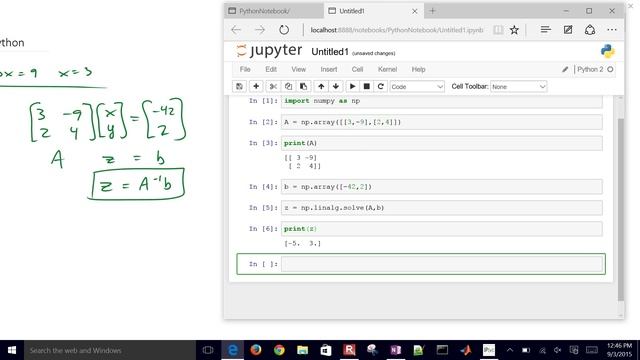Viewport: 640px width, 360px height.
Task: Open the File menu in Jupyter
Action: (x=245, y=69)
